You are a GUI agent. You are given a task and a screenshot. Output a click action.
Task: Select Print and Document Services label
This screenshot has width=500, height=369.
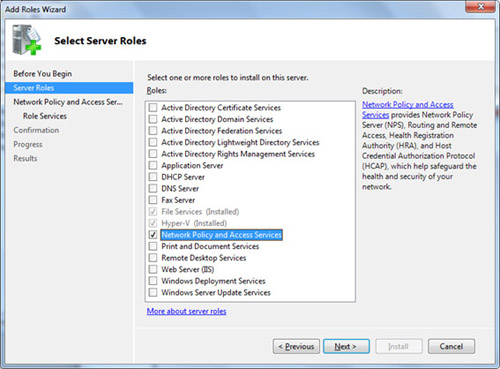[210, 246]
